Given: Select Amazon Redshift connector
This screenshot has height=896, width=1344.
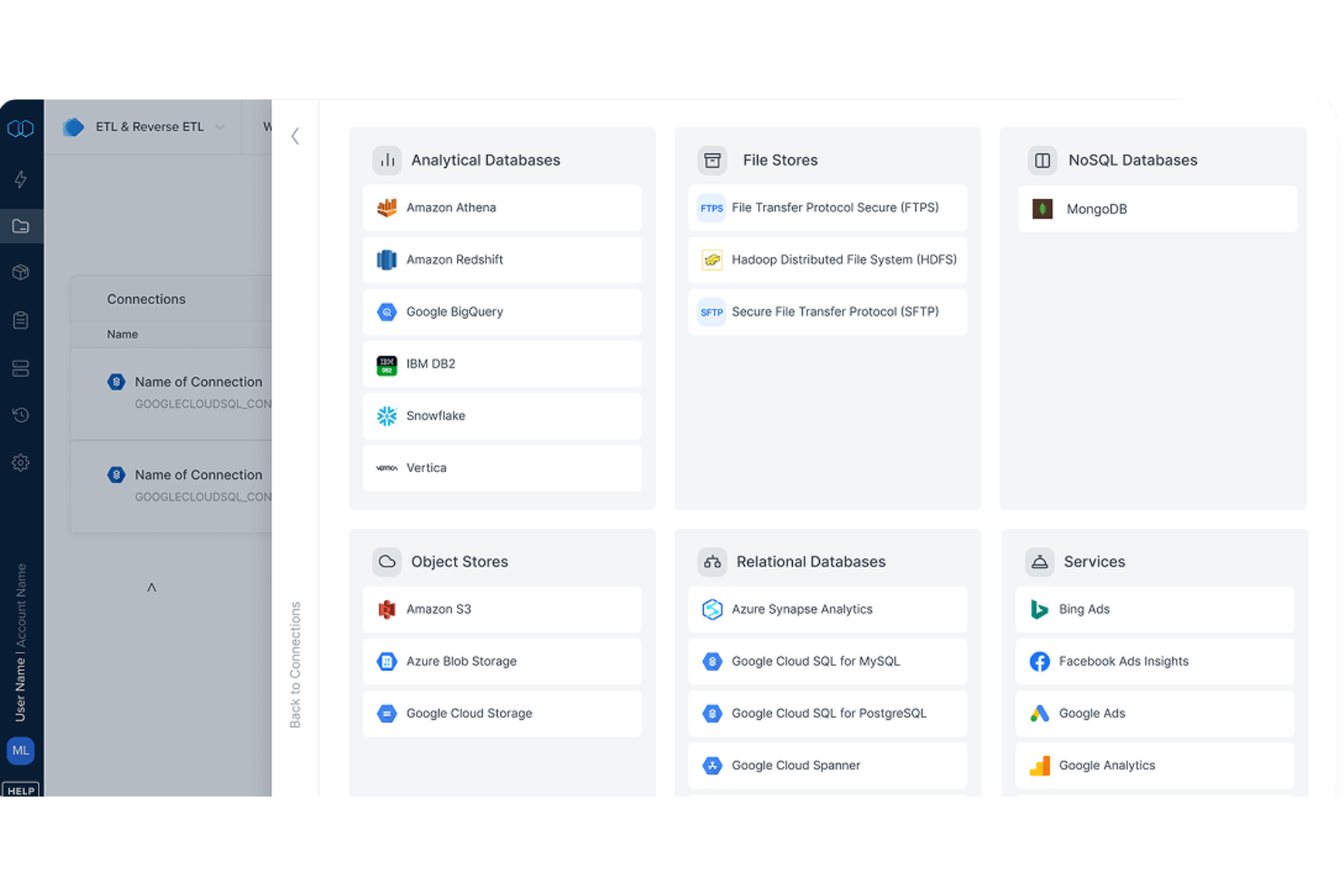Looking at the screenshot, I should point(502,260).
